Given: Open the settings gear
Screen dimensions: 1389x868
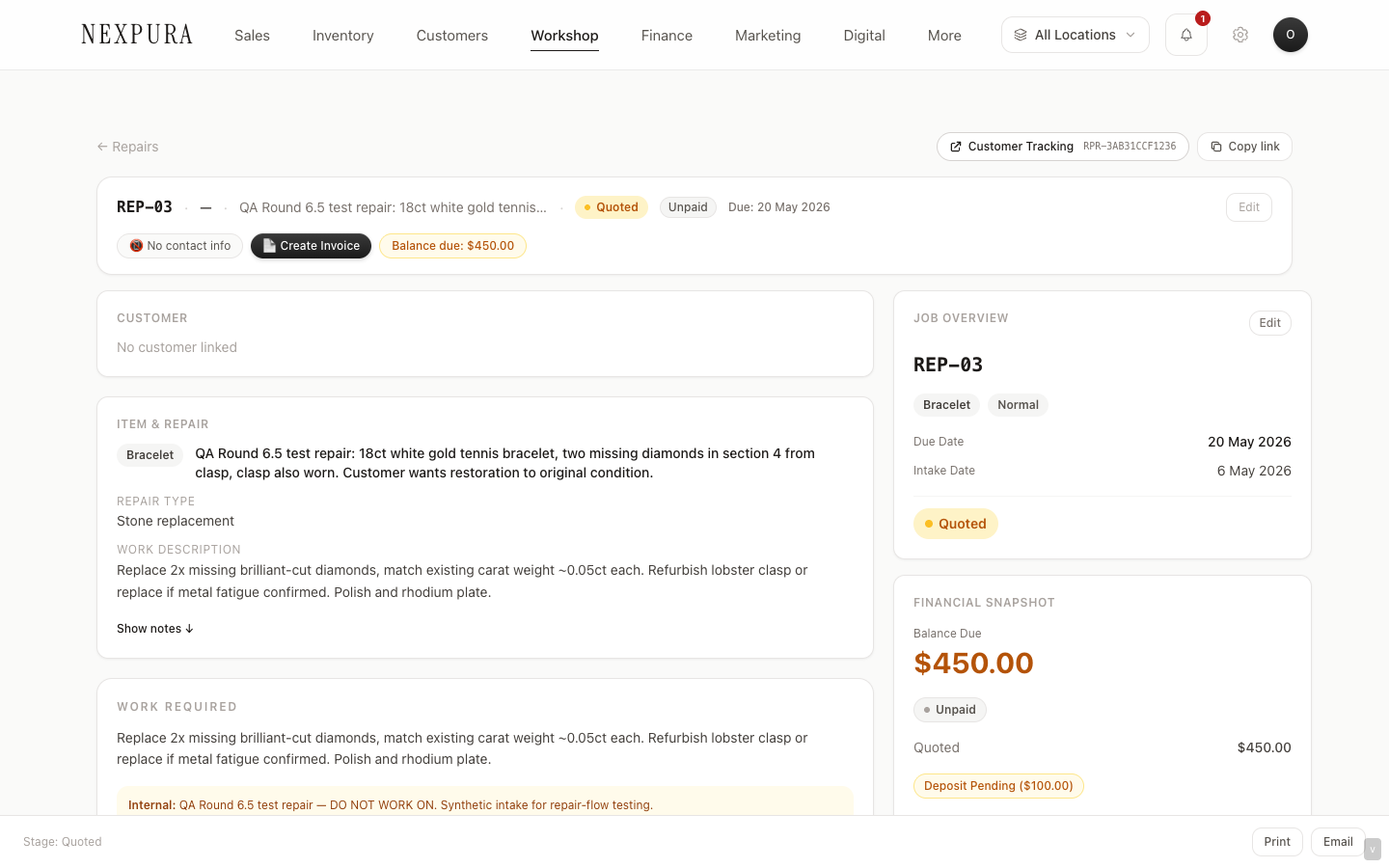Looking at the screenshot, I should tap(1240, 35).
